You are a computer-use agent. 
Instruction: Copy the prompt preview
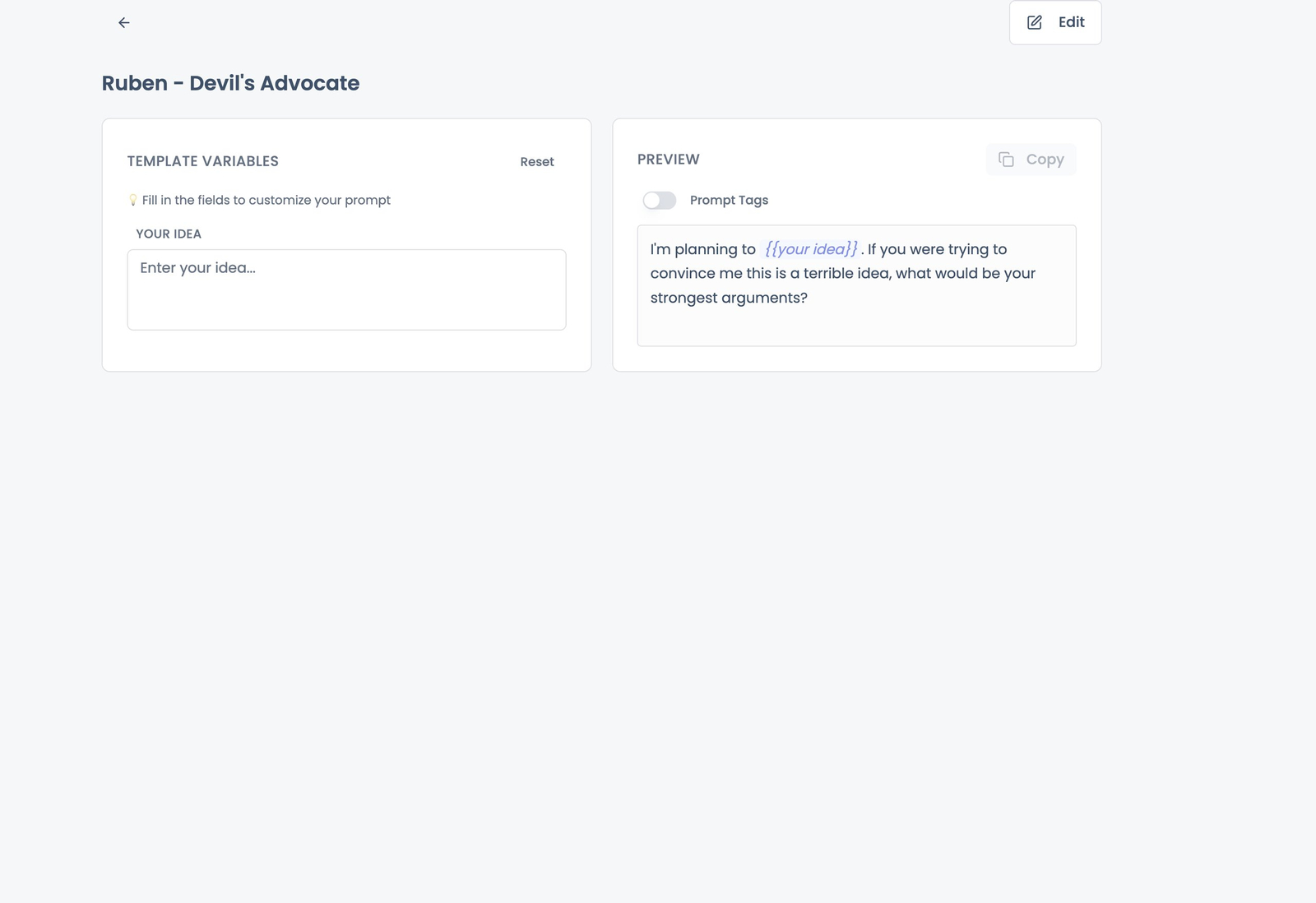coord(1031,160)
